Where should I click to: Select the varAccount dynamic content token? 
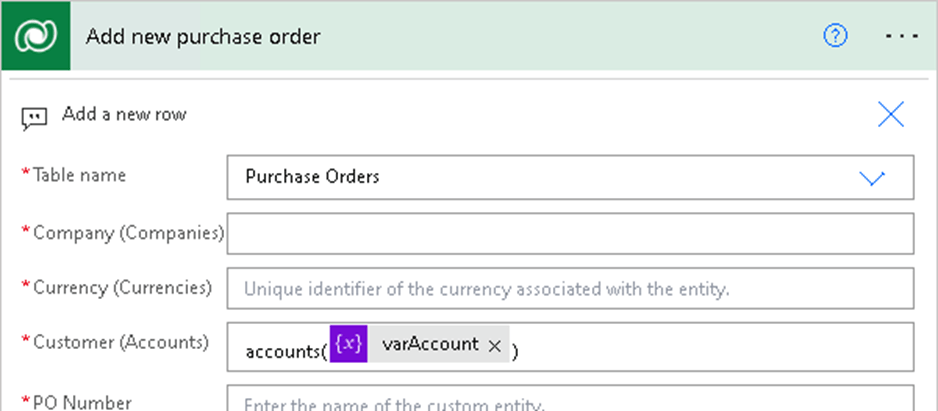pos(430,345)
